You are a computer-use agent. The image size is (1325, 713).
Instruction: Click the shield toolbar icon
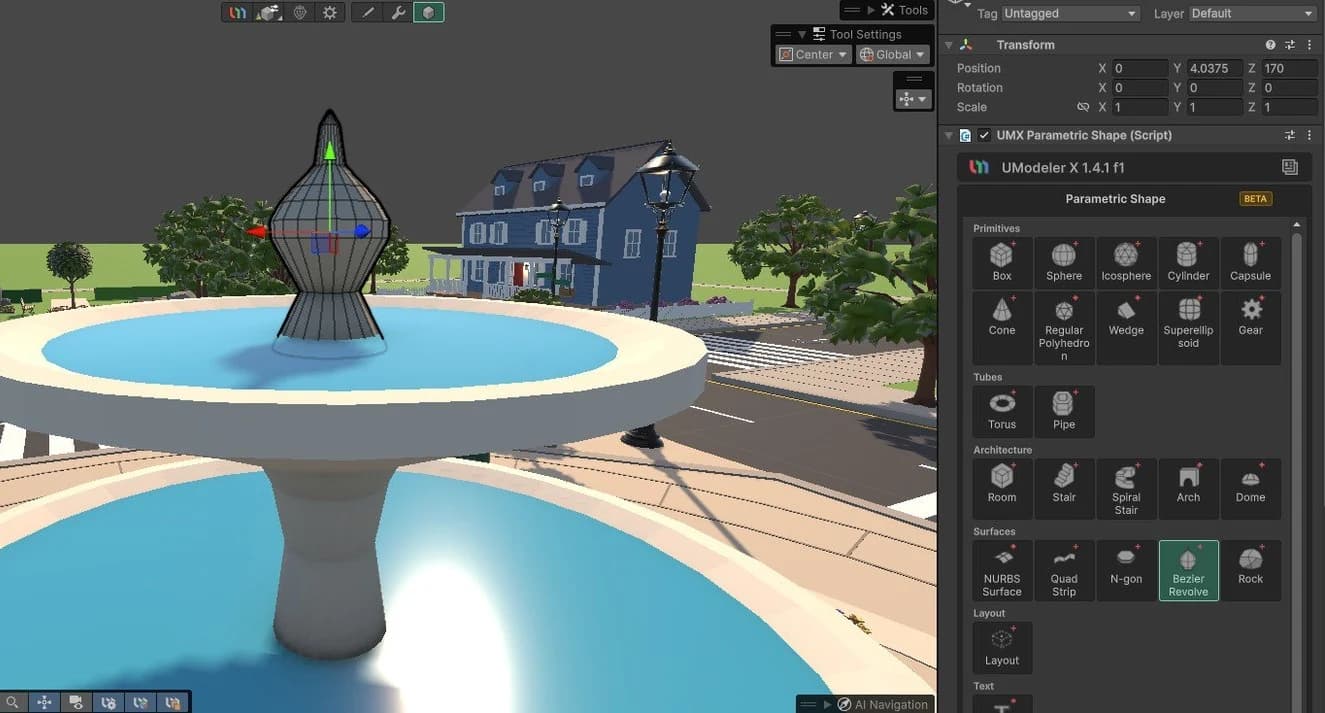pyautogui.click(x=299, y=12)
